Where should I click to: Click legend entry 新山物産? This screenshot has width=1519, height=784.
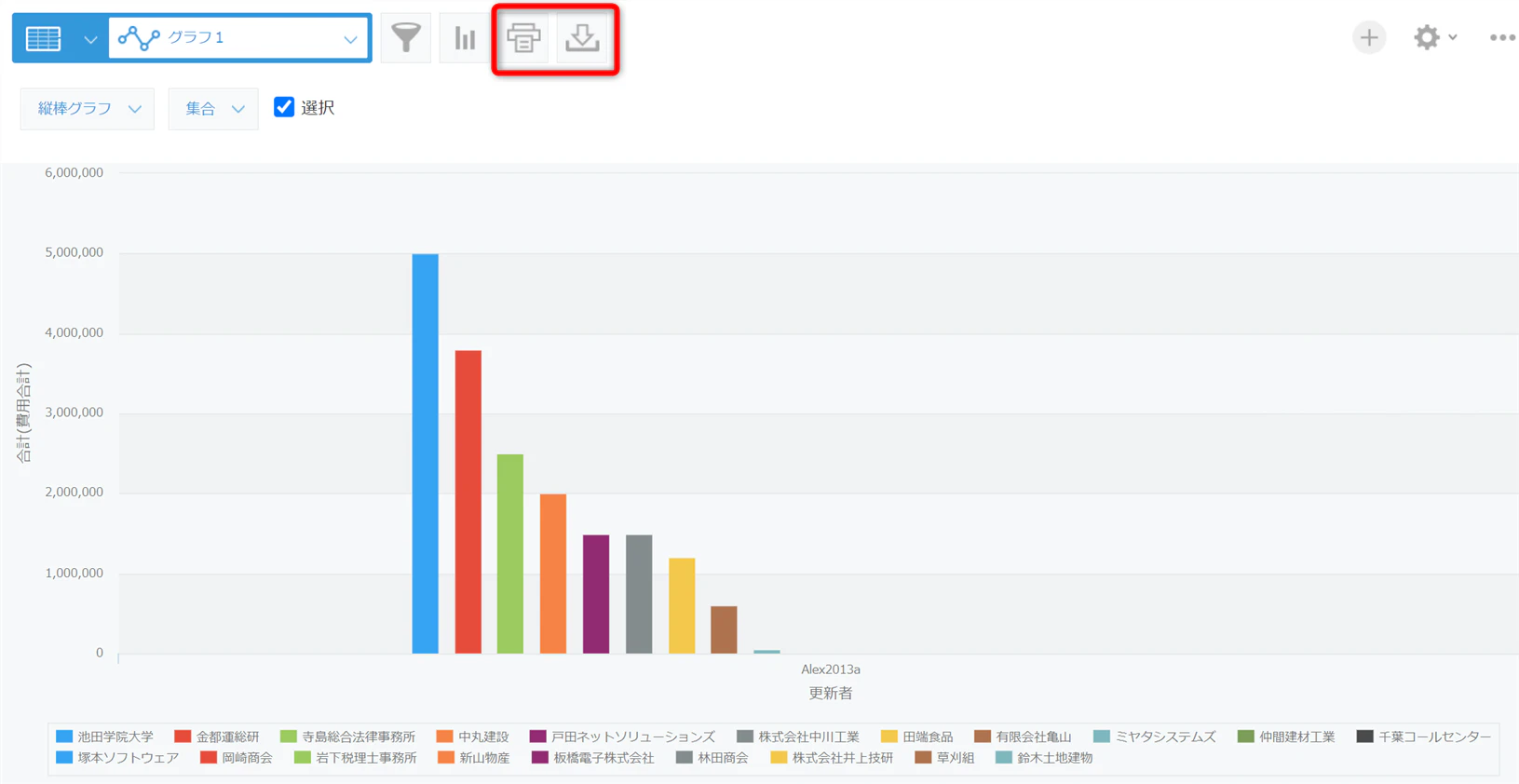(x=474, y=758)
